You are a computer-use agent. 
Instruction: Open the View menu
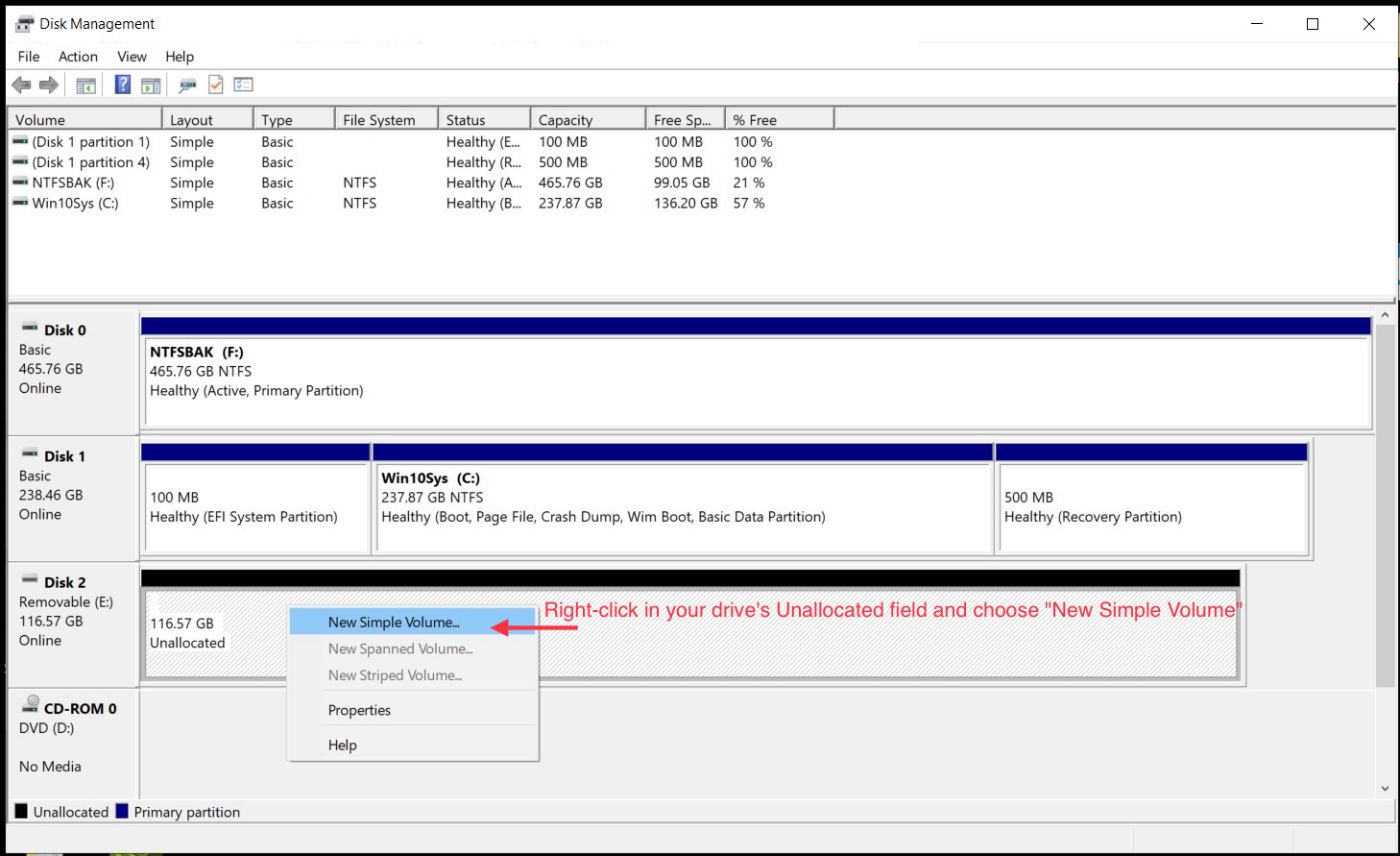point(132,56)
